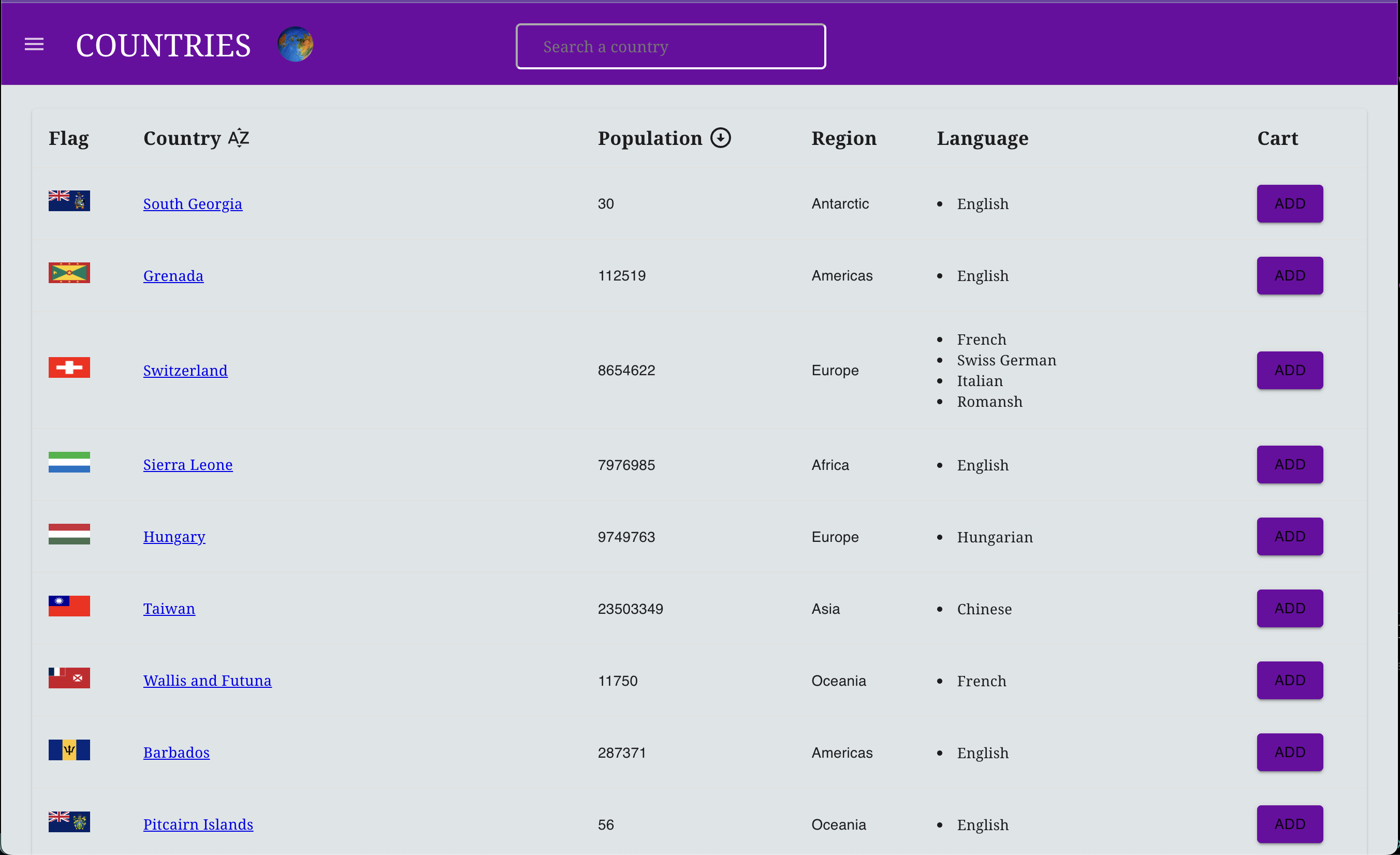
Task: Focus the Search a country field
Action: pos(670,47)
